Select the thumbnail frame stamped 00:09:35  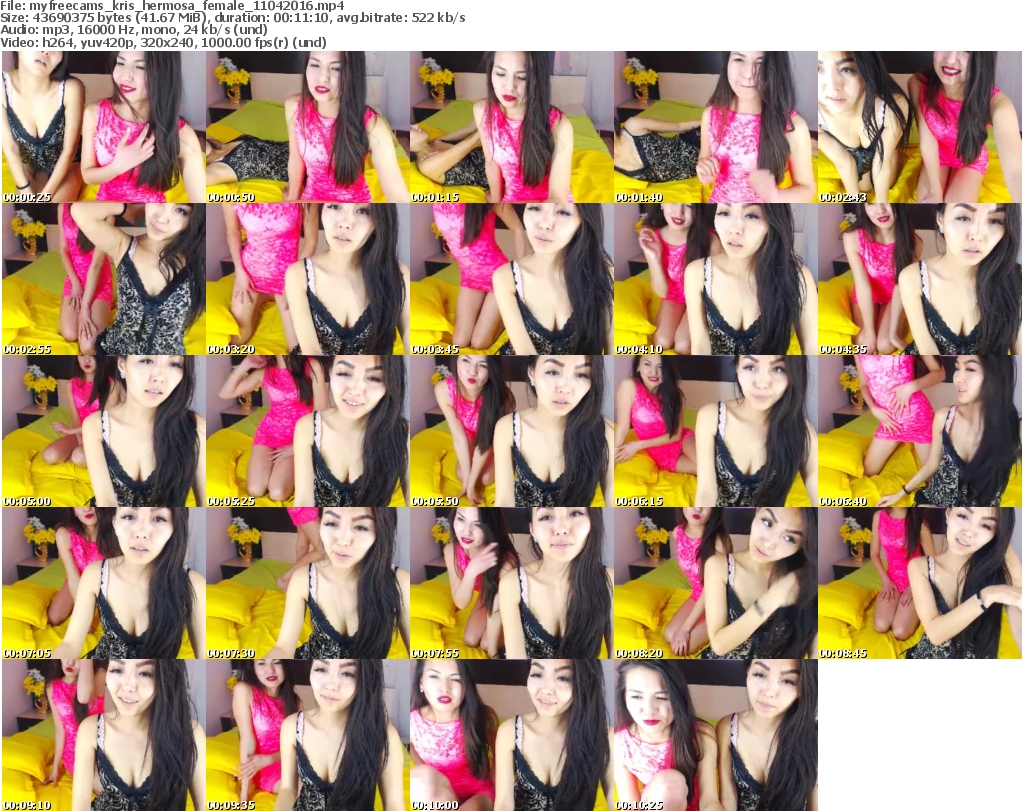tap(308, 735)
